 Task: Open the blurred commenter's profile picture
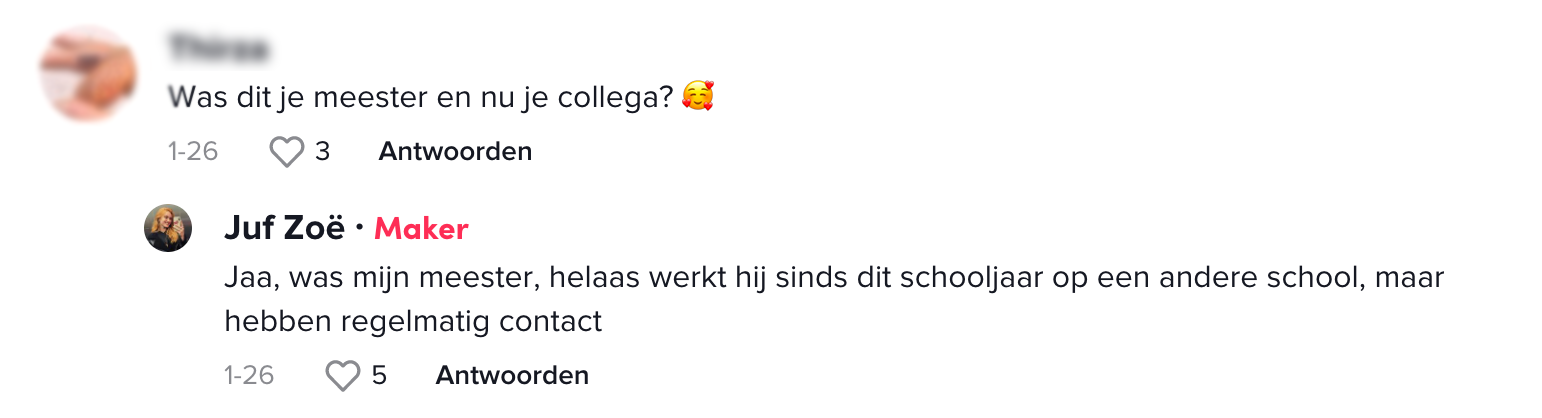(88, 74)
